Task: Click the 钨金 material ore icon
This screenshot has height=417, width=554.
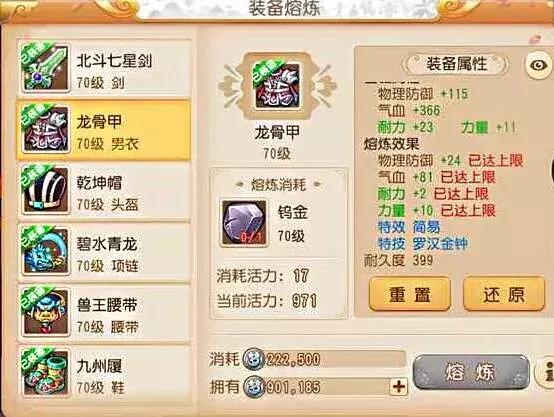Action: coord(244,223)
